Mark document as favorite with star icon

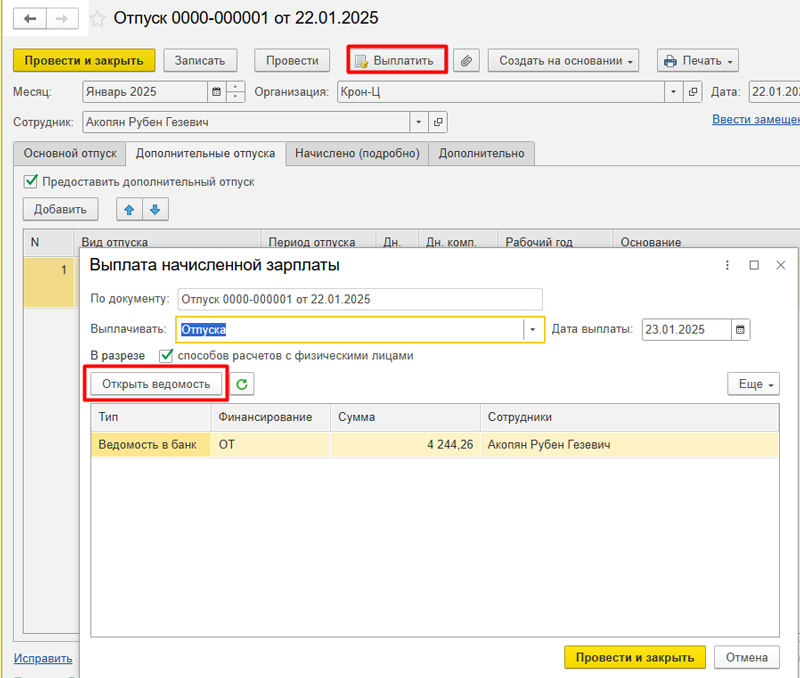[x=97, y=19]
